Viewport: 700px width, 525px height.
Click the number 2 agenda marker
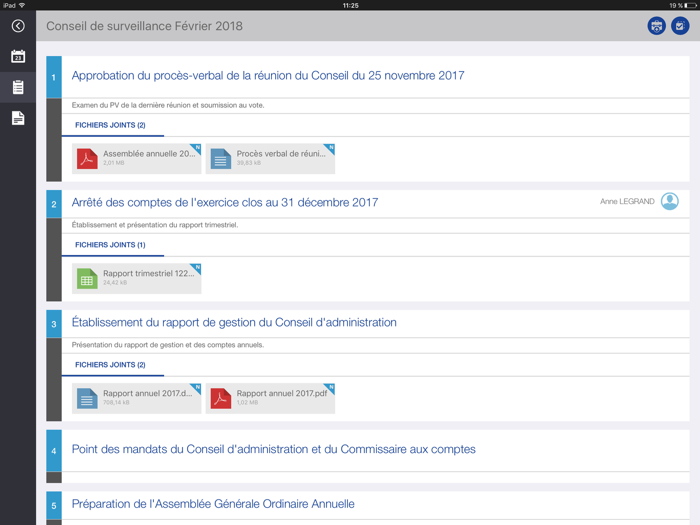(x=54, y=204)
